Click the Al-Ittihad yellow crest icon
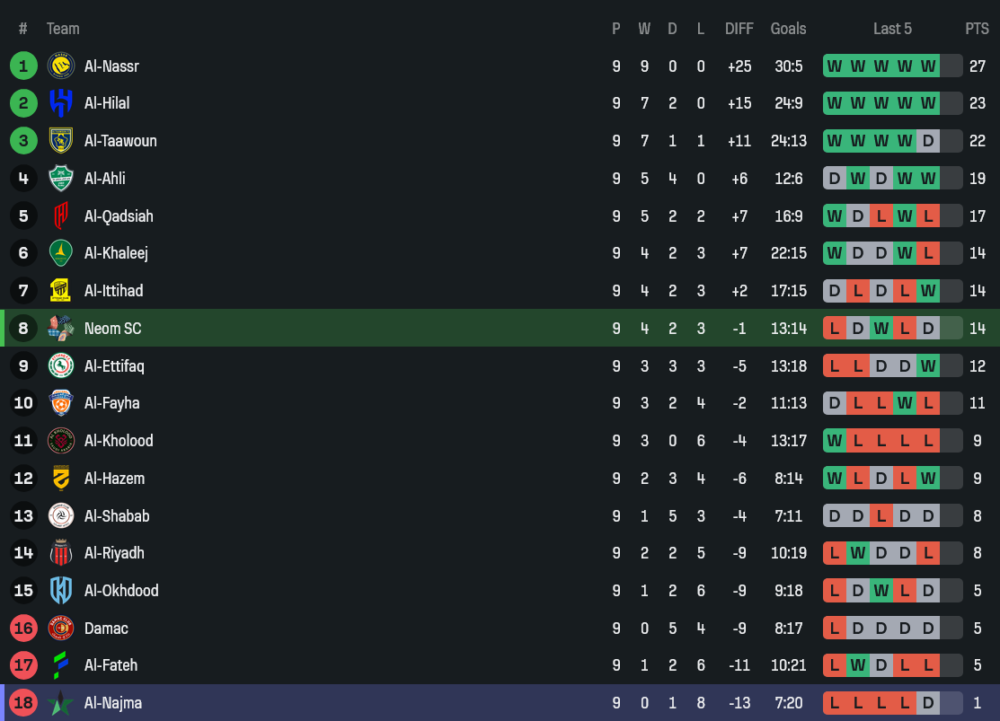Screen dimensions: 1000x721 61,291
